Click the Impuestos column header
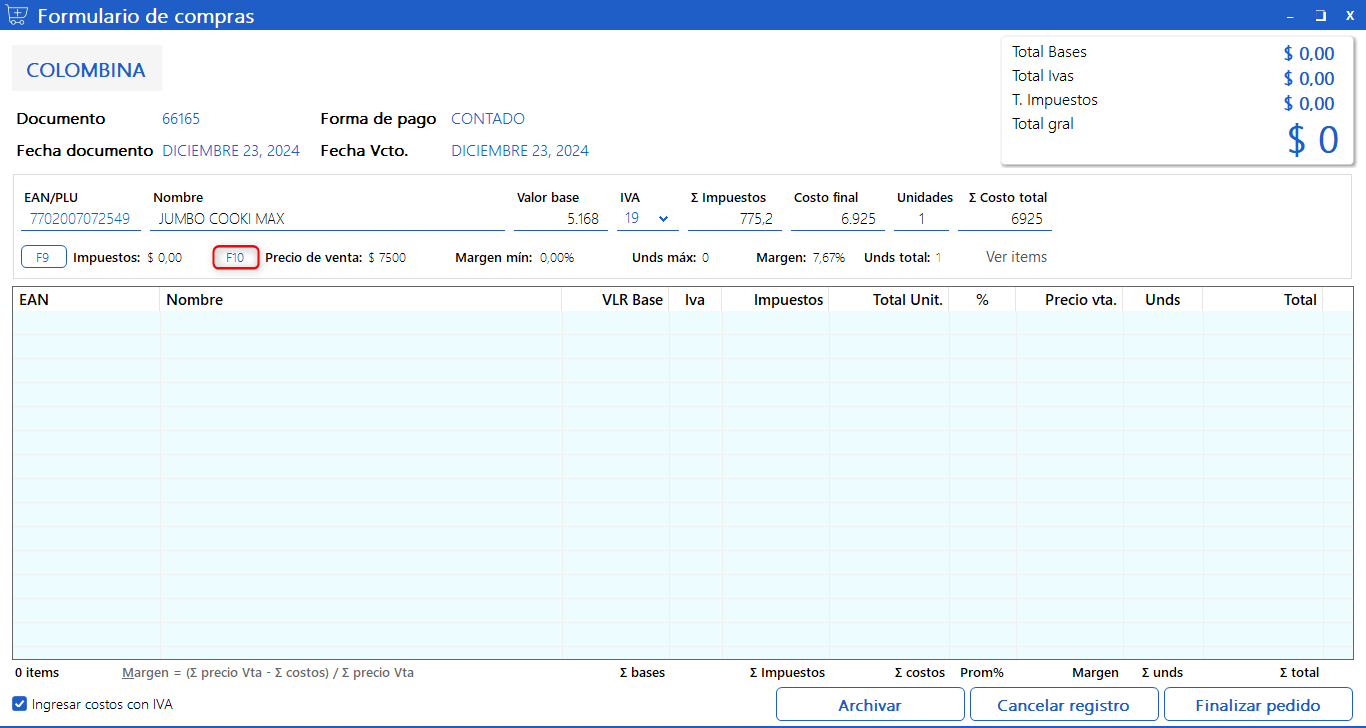Screen dimensions: 1366x728 click(x=775, y=299)
